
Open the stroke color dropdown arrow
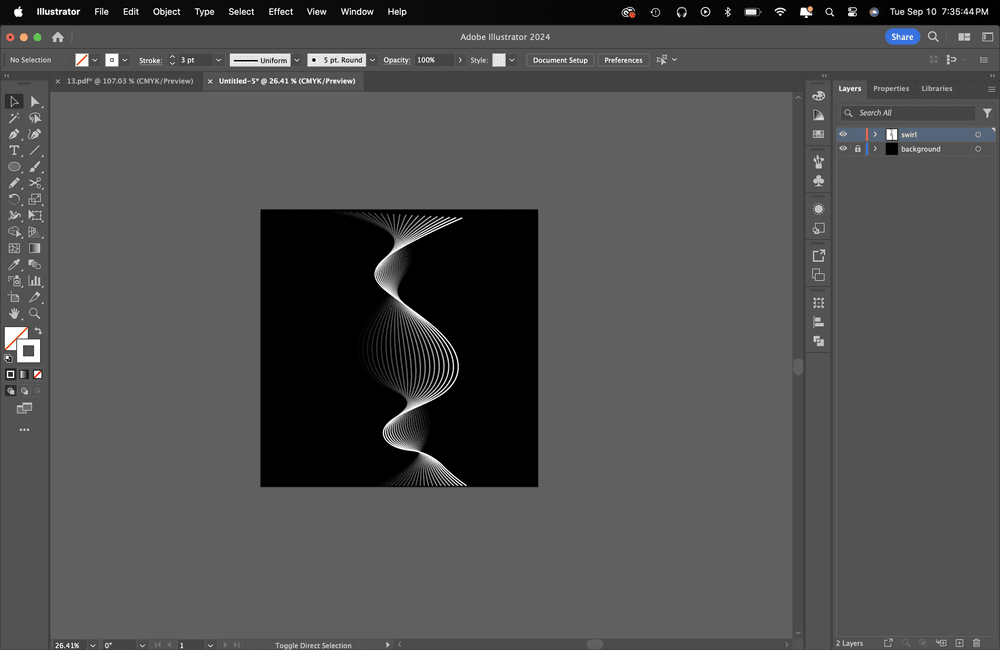tap(125, 60)
